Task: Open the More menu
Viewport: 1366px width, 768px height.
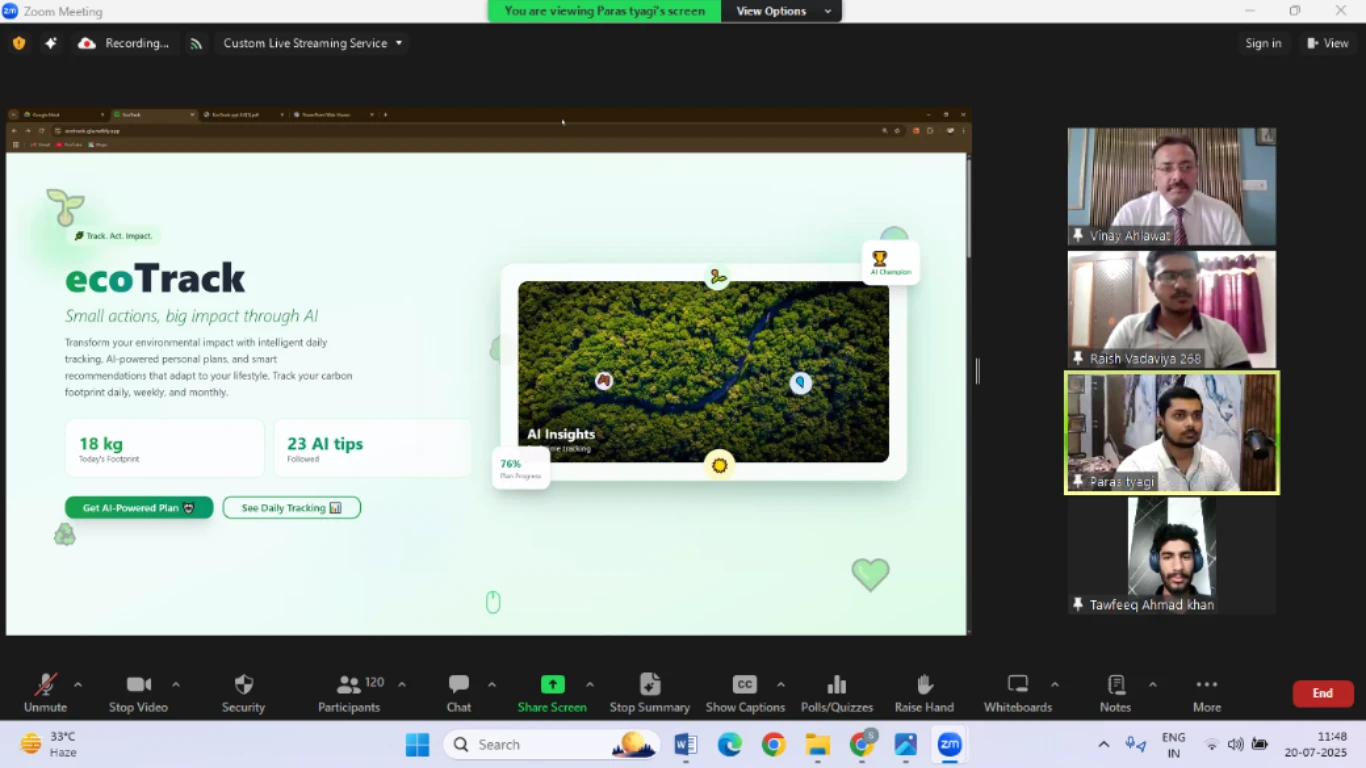Action: pyautogui.click(x=1207, y=685)
